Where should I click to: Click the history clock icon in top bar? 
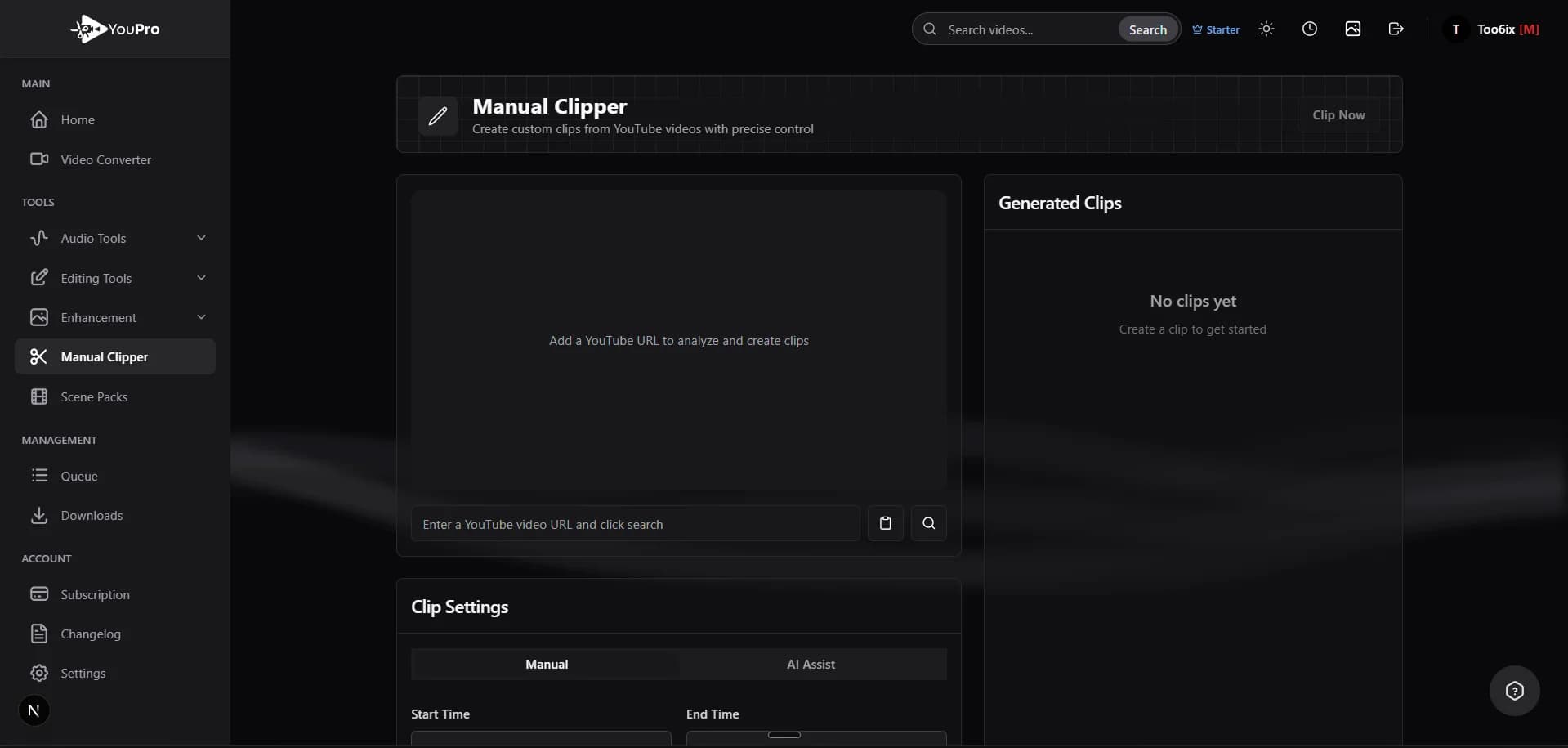(1310, 29)
